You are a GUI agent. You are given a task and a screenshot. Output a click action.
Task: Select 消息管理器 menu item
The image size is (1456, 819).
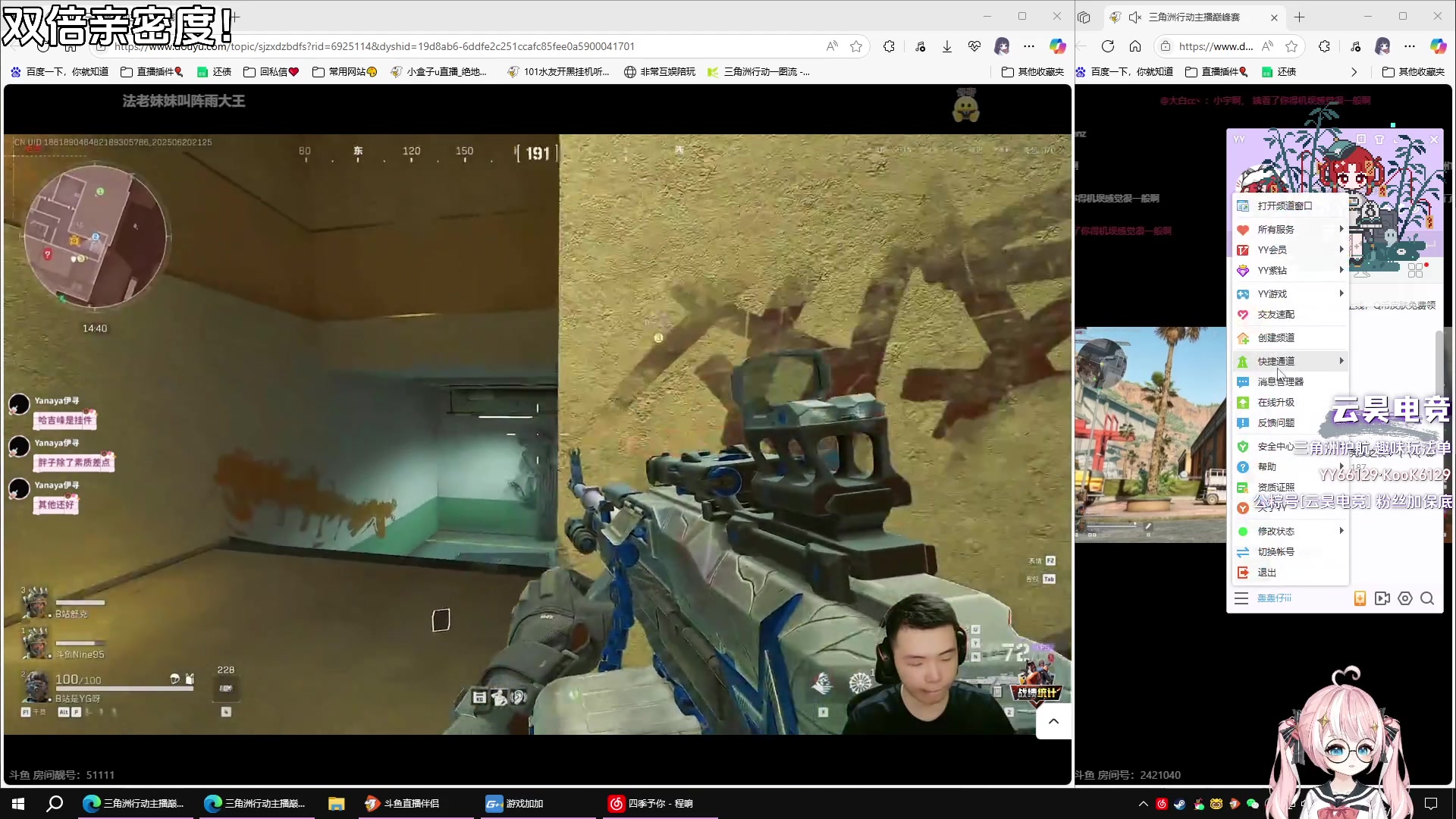pos(1291,381)
